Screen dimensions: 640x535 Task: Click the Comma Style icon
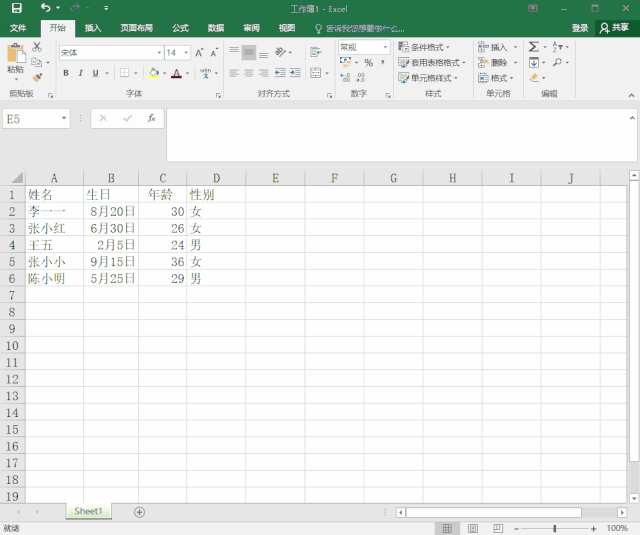click(383, 62)
